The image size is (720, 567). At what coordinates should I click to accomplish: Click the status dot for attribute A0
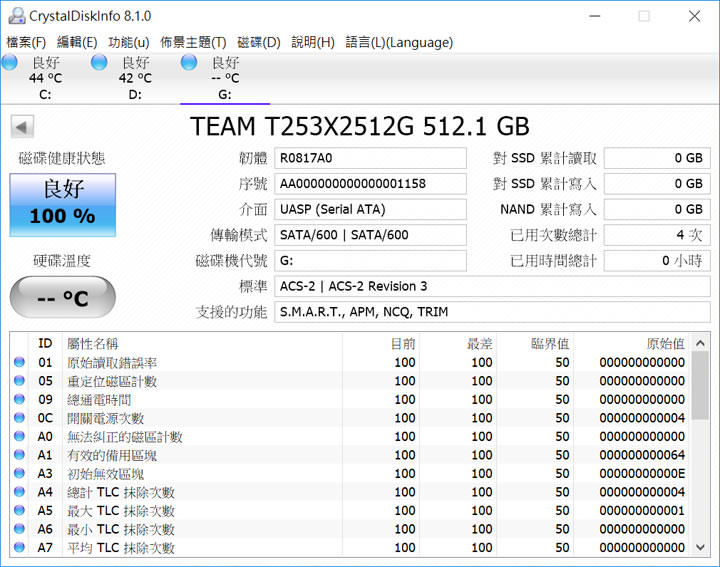(19, 436)
